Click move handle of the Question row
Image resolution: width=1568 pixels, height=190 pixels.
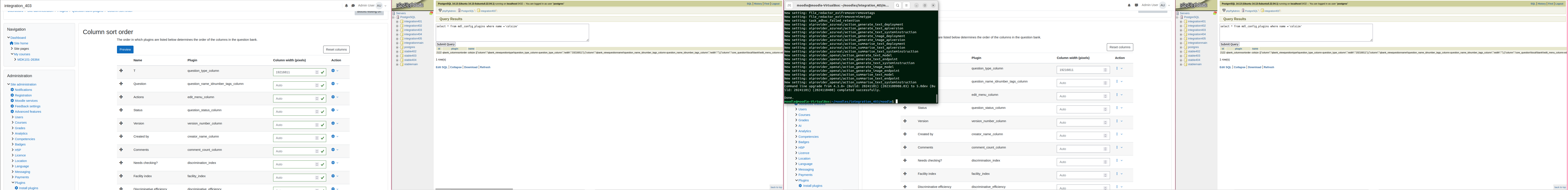(121, 84)
